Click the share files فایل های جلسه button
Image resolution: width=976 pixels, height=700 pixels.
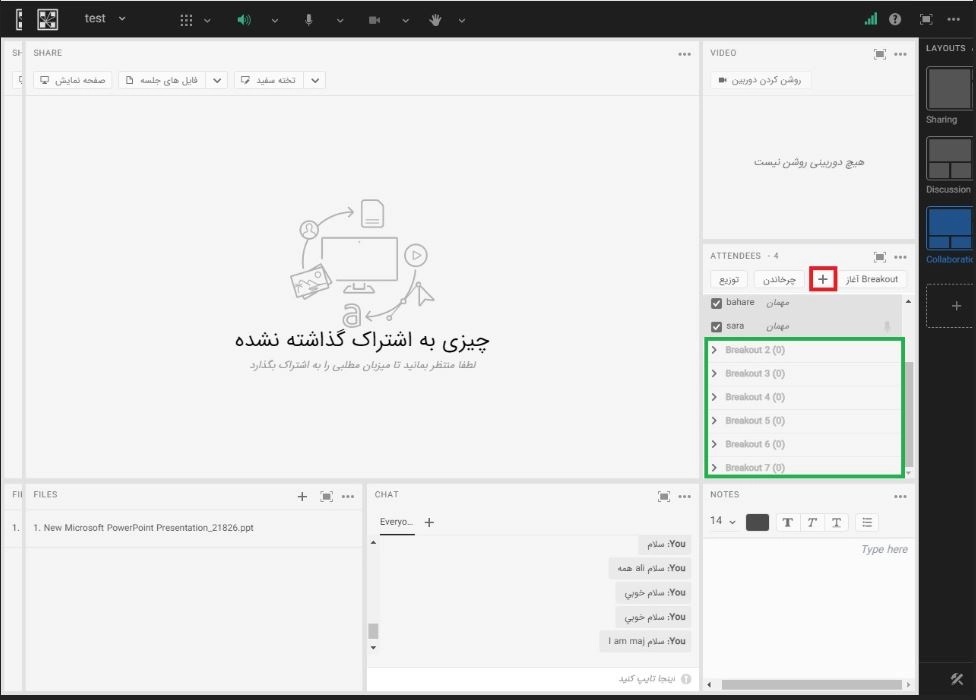pos(162,80)
